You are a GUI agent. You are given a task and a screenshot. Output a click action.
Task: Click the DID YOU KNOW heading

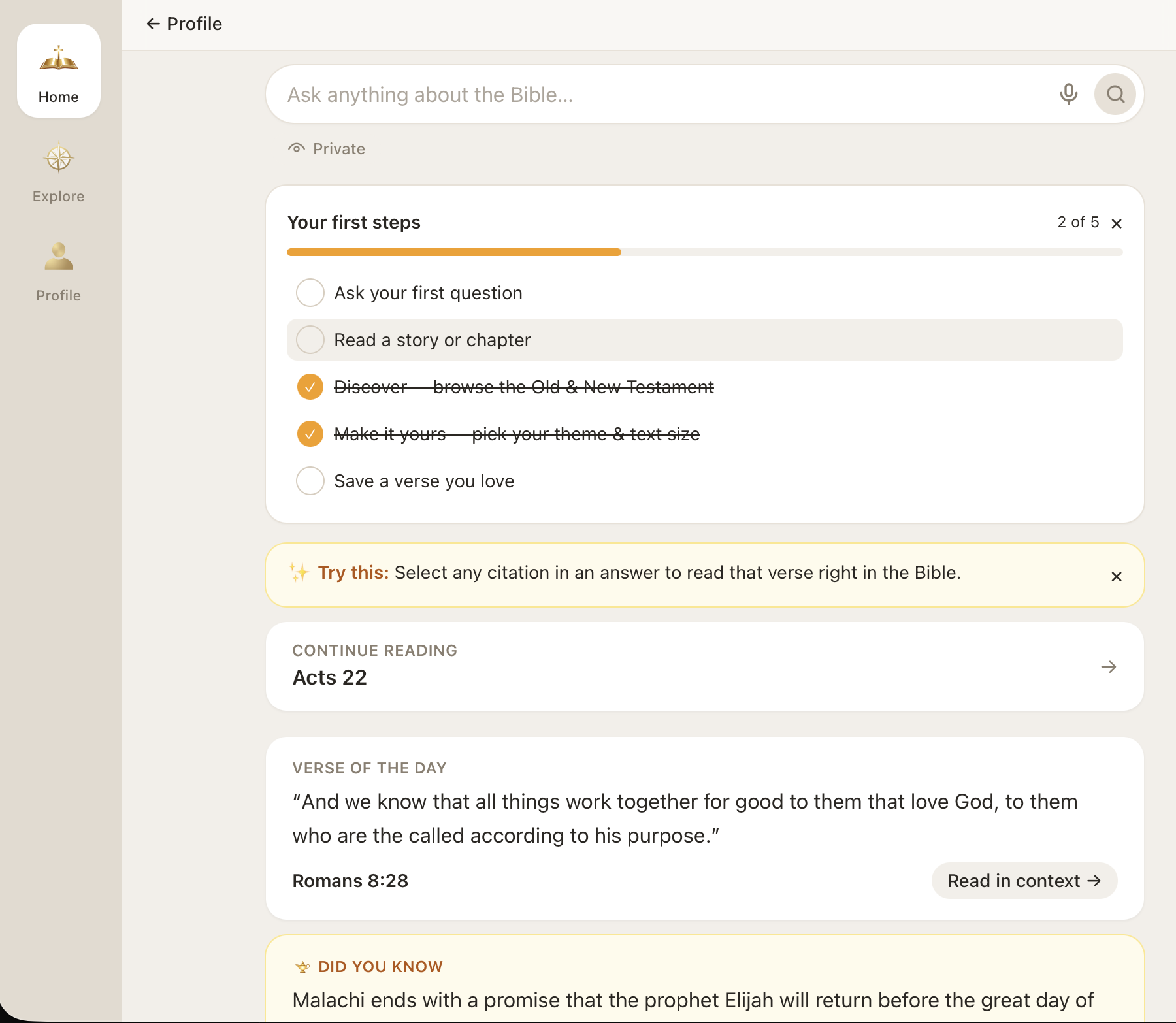pyautogui.click(x=381, y=967)
